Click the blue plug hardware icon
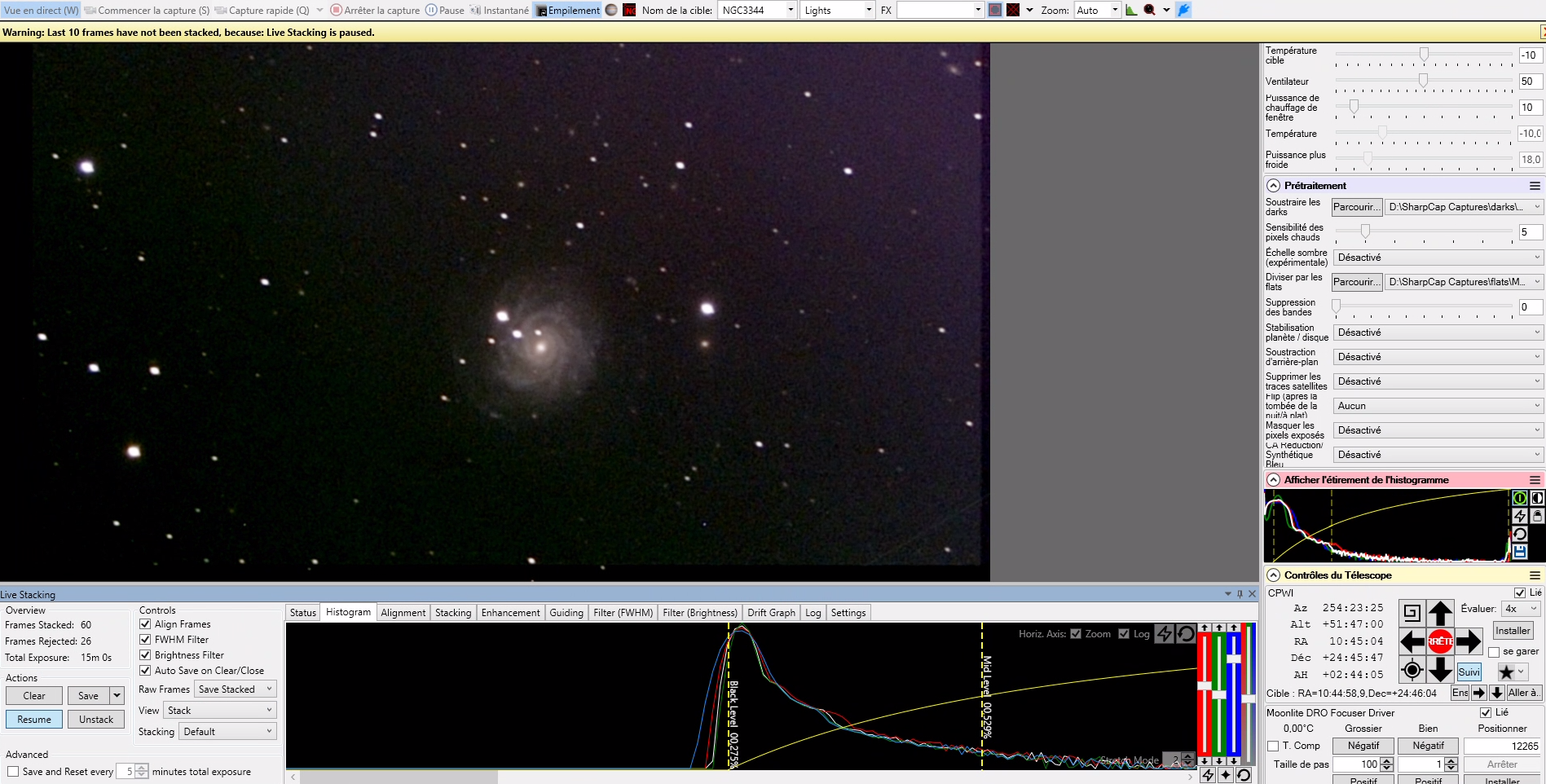The height and width of the screenshot is (784, 1546). pyautogui.click(x=1183, y=11)
